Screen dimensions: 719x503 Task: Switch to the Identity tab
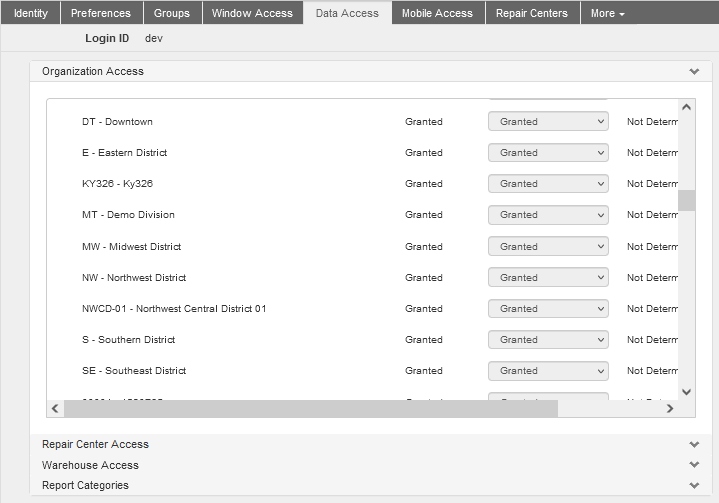[x=31, y=13]
